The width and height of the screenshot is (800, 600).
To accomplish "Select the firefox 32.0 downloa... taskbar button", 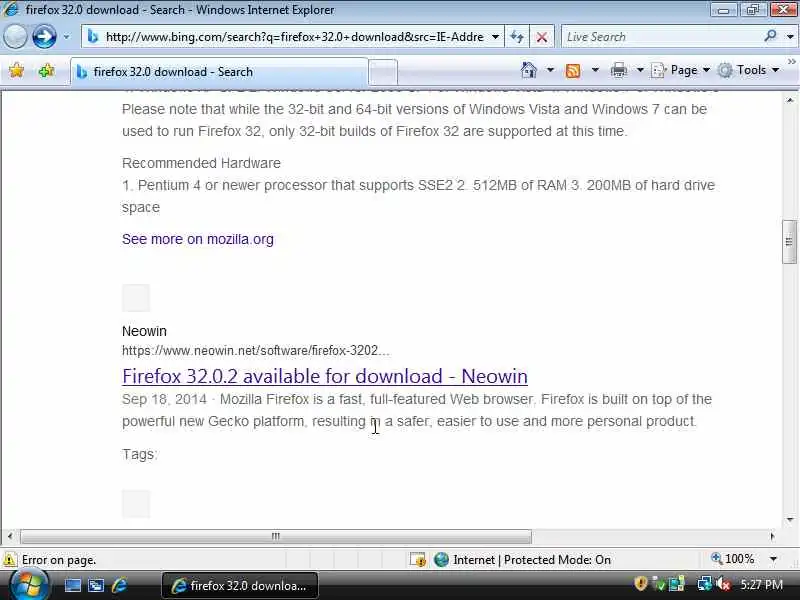I will [240, 586].
